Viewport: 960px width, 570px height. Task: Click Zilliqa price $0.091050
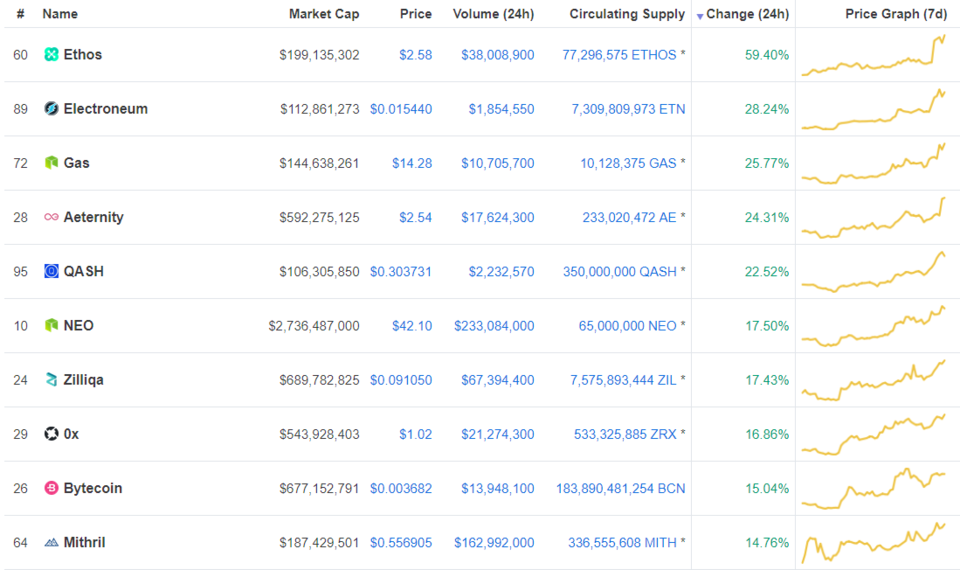pos(401,380)
